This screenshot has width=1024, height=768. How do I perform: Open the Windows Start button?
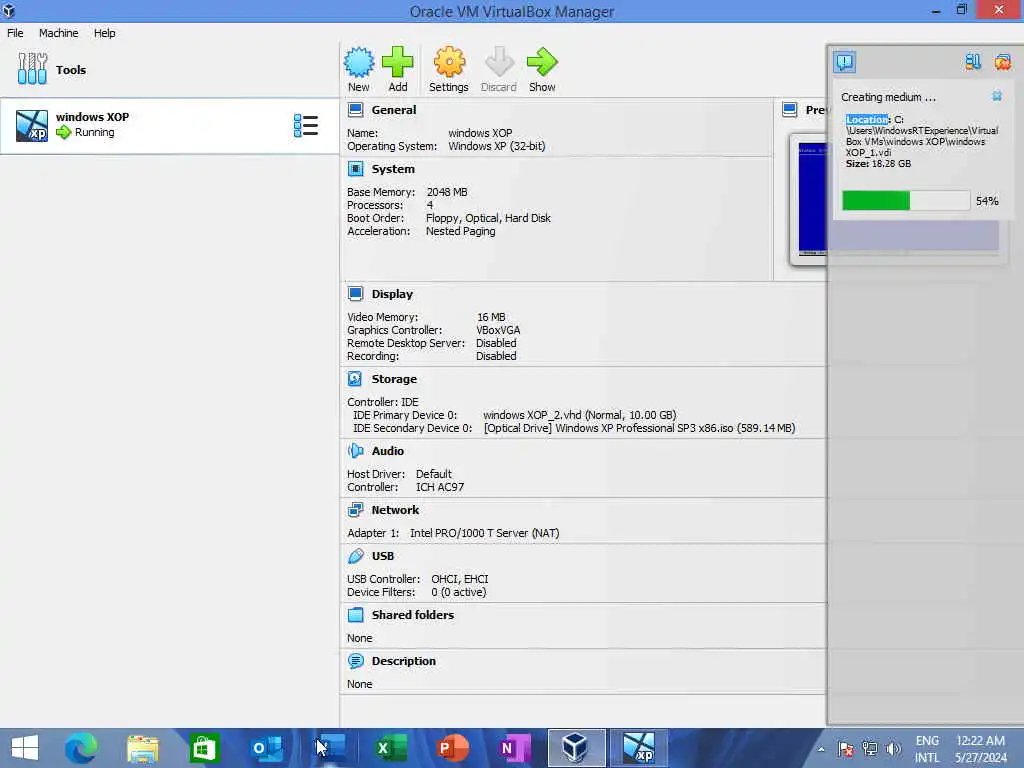(x=25, y=748)
